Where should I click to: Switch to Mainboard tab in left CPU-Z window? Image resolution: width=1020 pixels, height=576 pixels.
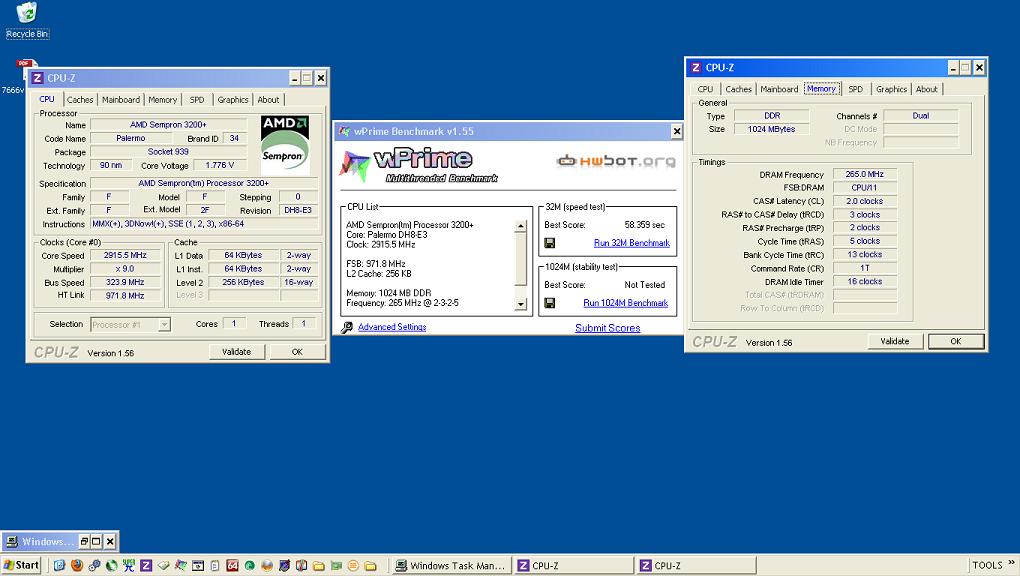[x=121, y=100]
